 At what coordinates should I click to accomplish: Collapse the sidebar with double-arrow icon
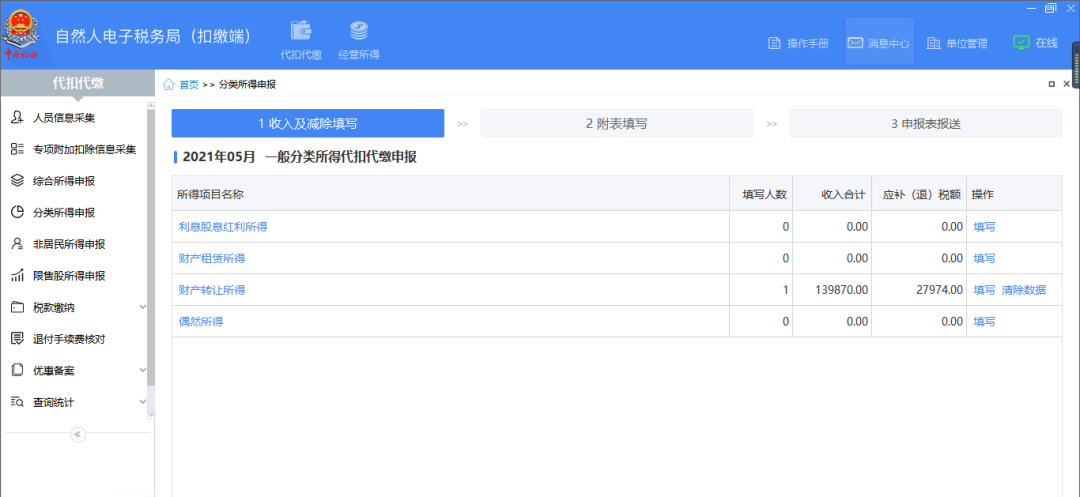click(78, 434)
